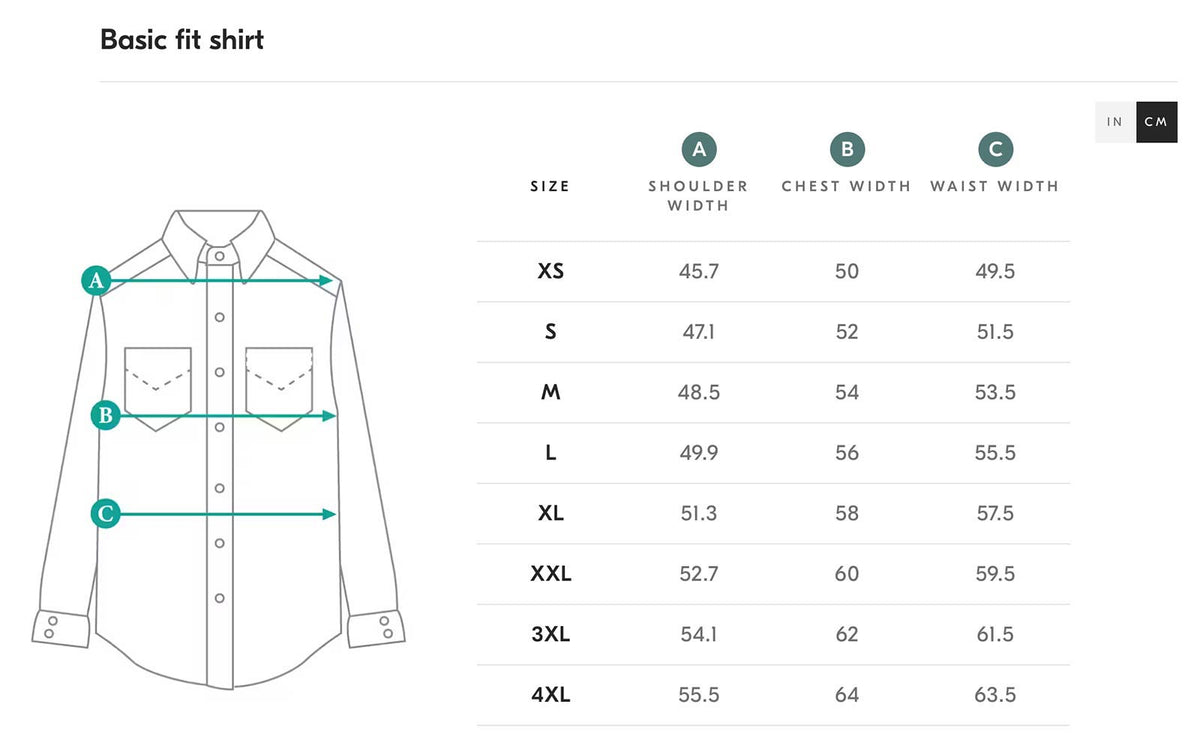This screenshot has width=1200, height=749.
Task: Click the XXL chest width value 60
Action: point(847,574)
